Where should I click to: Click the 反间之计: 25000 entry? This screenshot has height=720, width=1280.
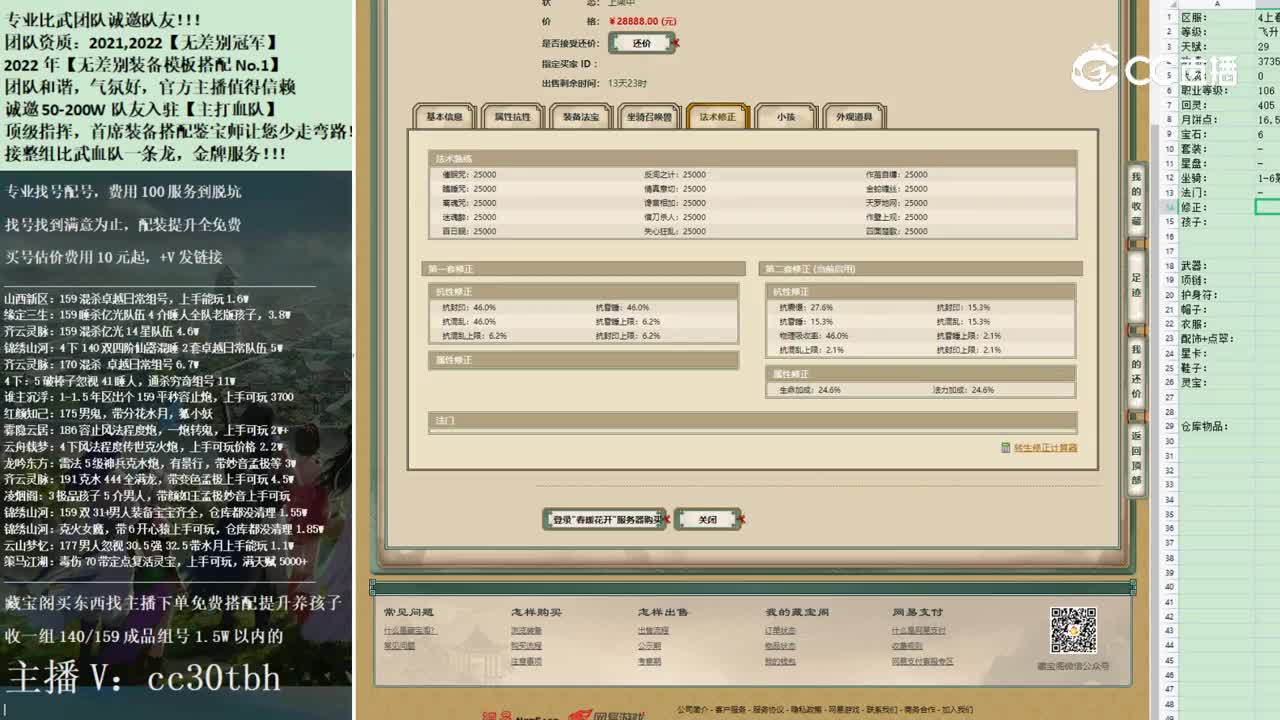(675, 175)
